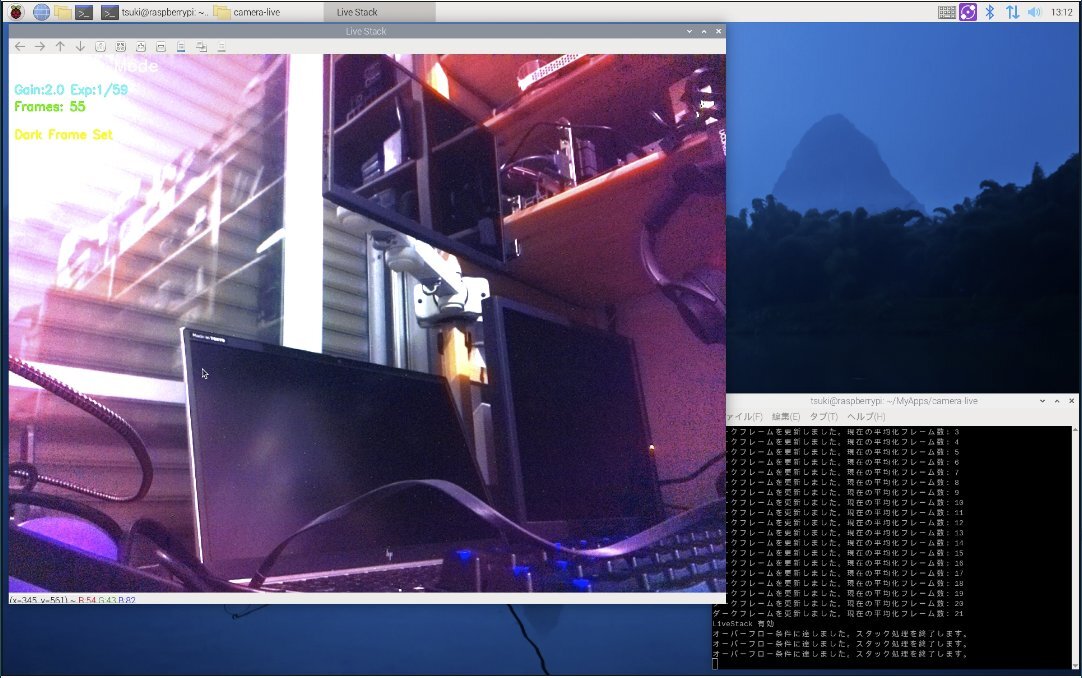Close the terminal window
The image size is (1082, 678).
1072,401
